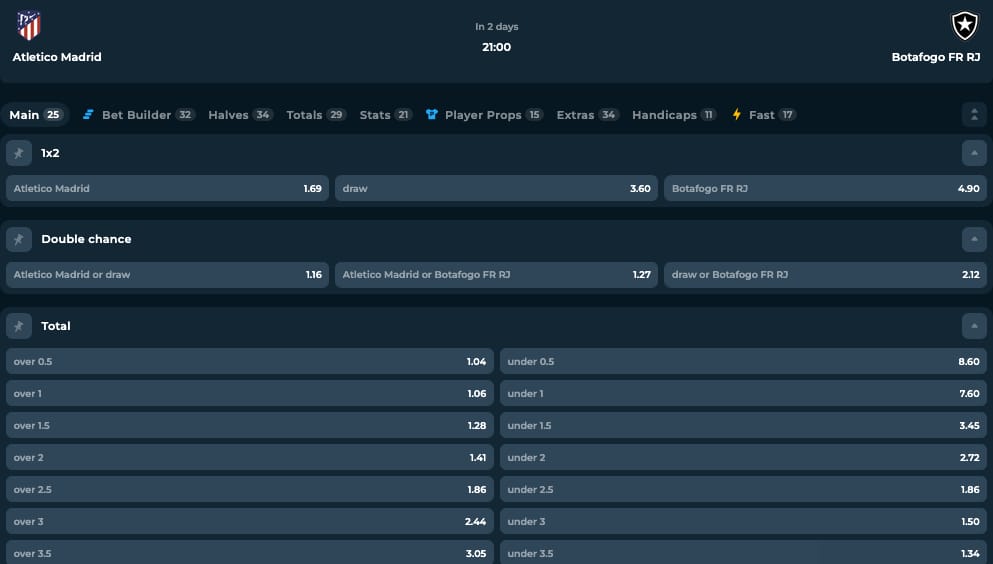Select the Main tab
The image size is (993, 564).
[x=35, y=115]
